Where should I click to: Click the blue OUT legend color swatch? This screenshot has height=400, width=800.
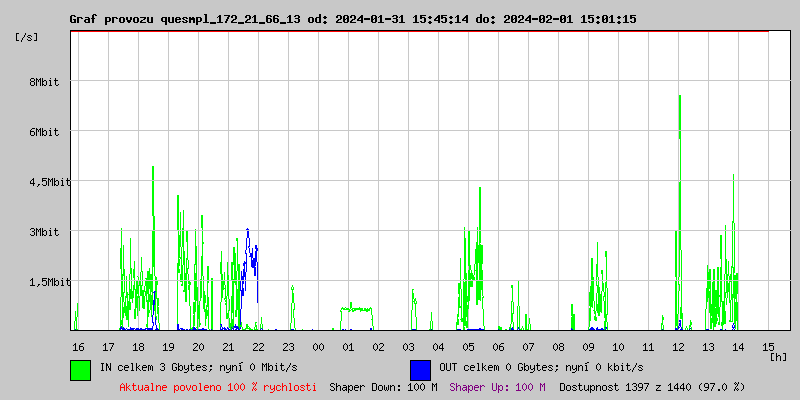[420, 369]
